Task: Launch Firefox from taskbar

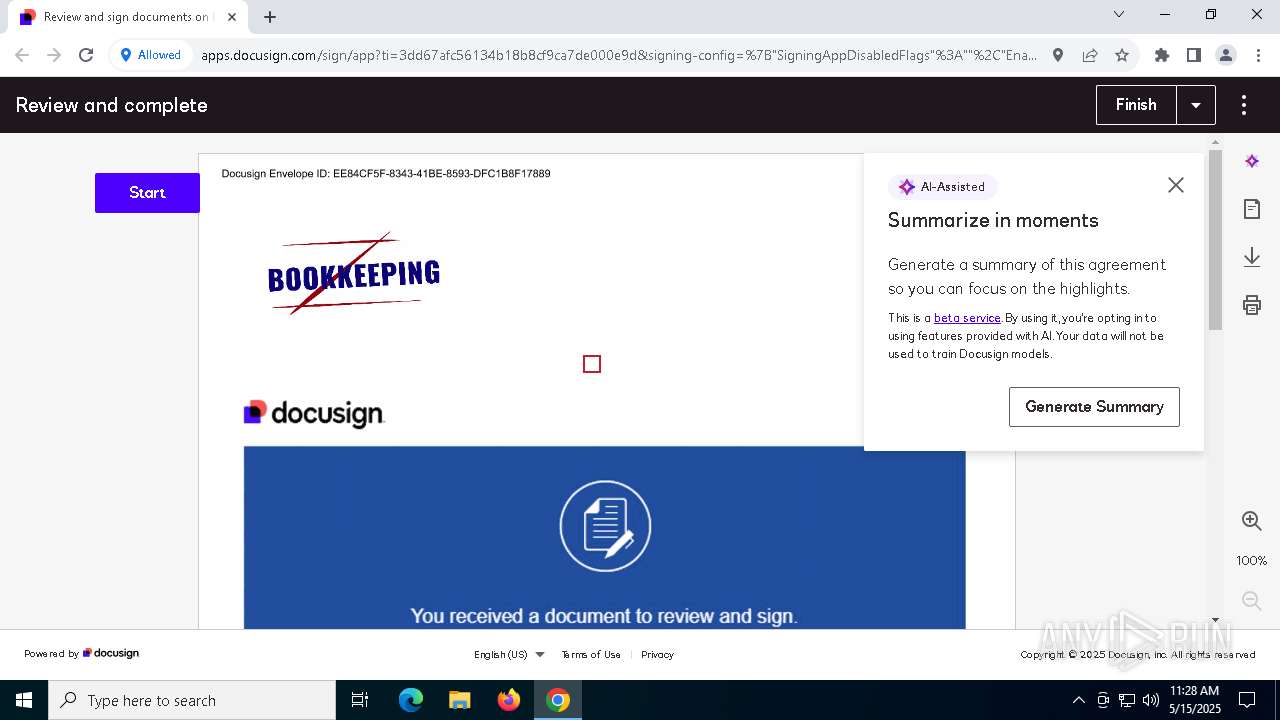Action: pyautogui.click(x=509, y=700)
